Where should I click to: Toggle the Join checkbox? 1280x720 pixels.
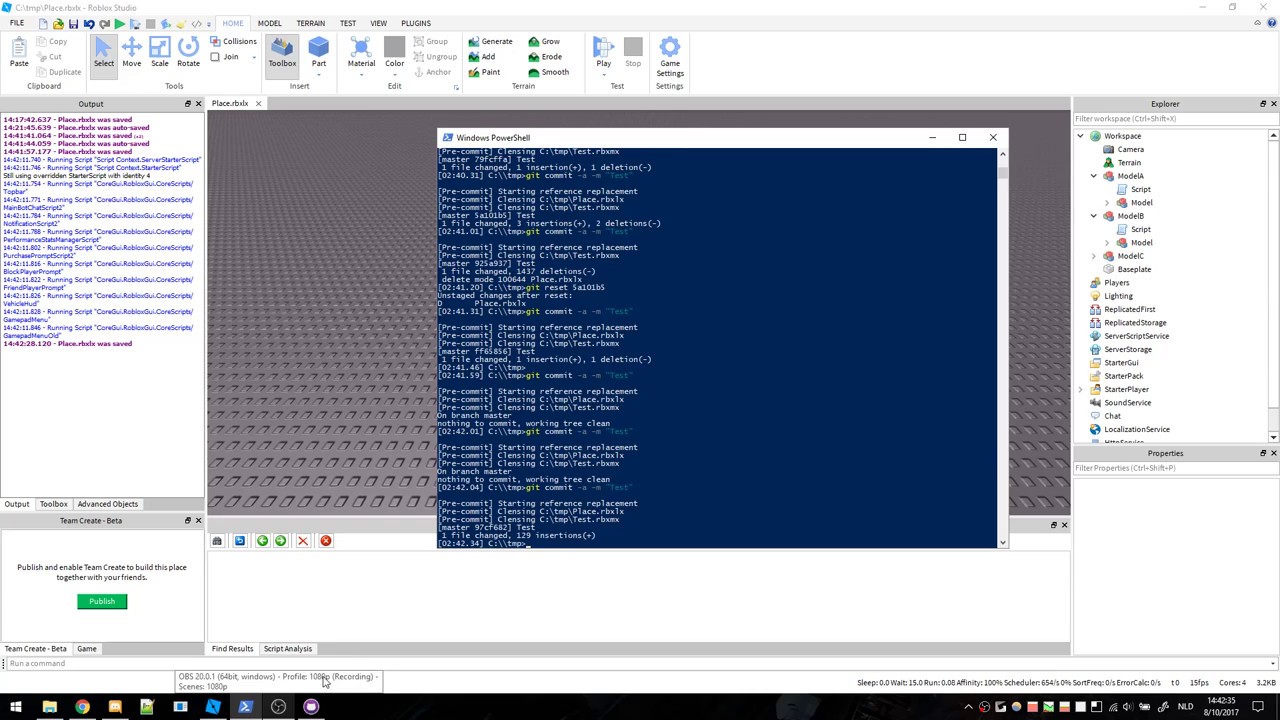point(215,57)
